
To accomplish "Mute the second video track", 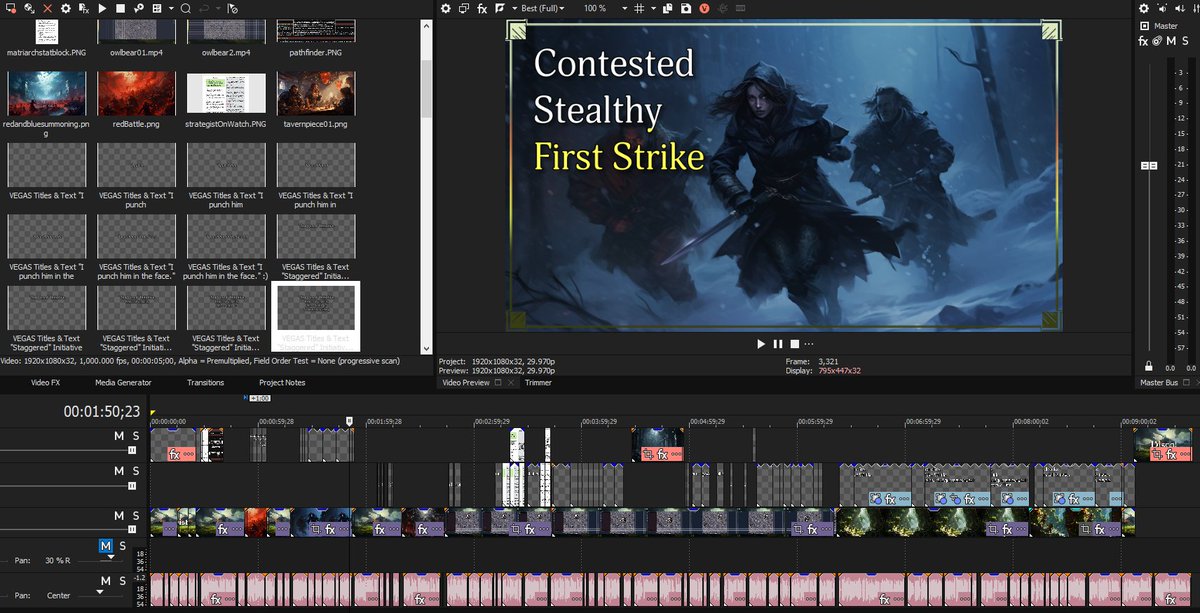I will [x=119, y=471].
